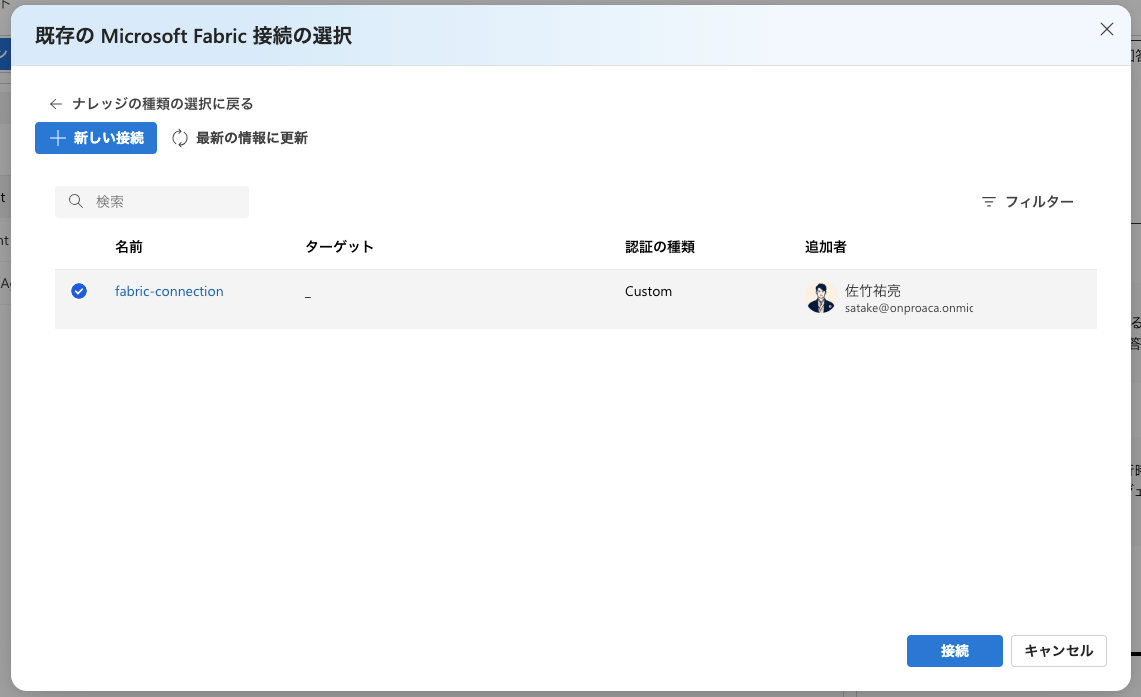Open the フィルター filter options
Image resolution: width=1141 pixels, height=697 pixels.
(x=1027, y=202)
